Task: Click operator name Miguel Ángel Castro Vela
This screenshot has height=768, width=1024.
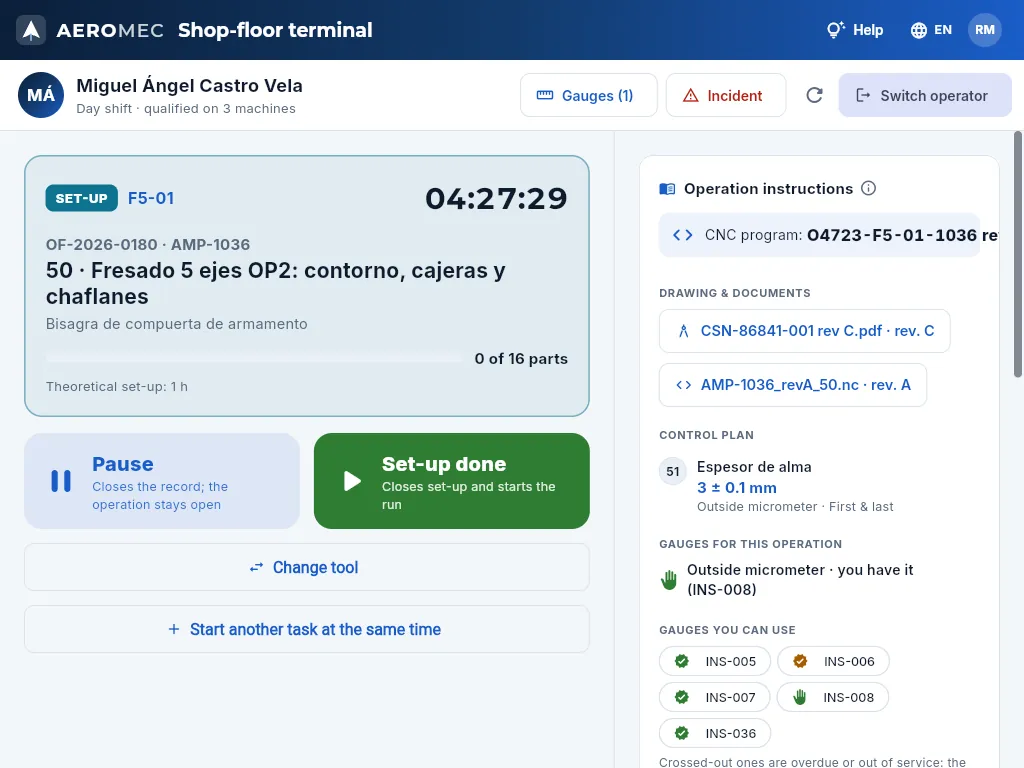Action: coord(189,86)
